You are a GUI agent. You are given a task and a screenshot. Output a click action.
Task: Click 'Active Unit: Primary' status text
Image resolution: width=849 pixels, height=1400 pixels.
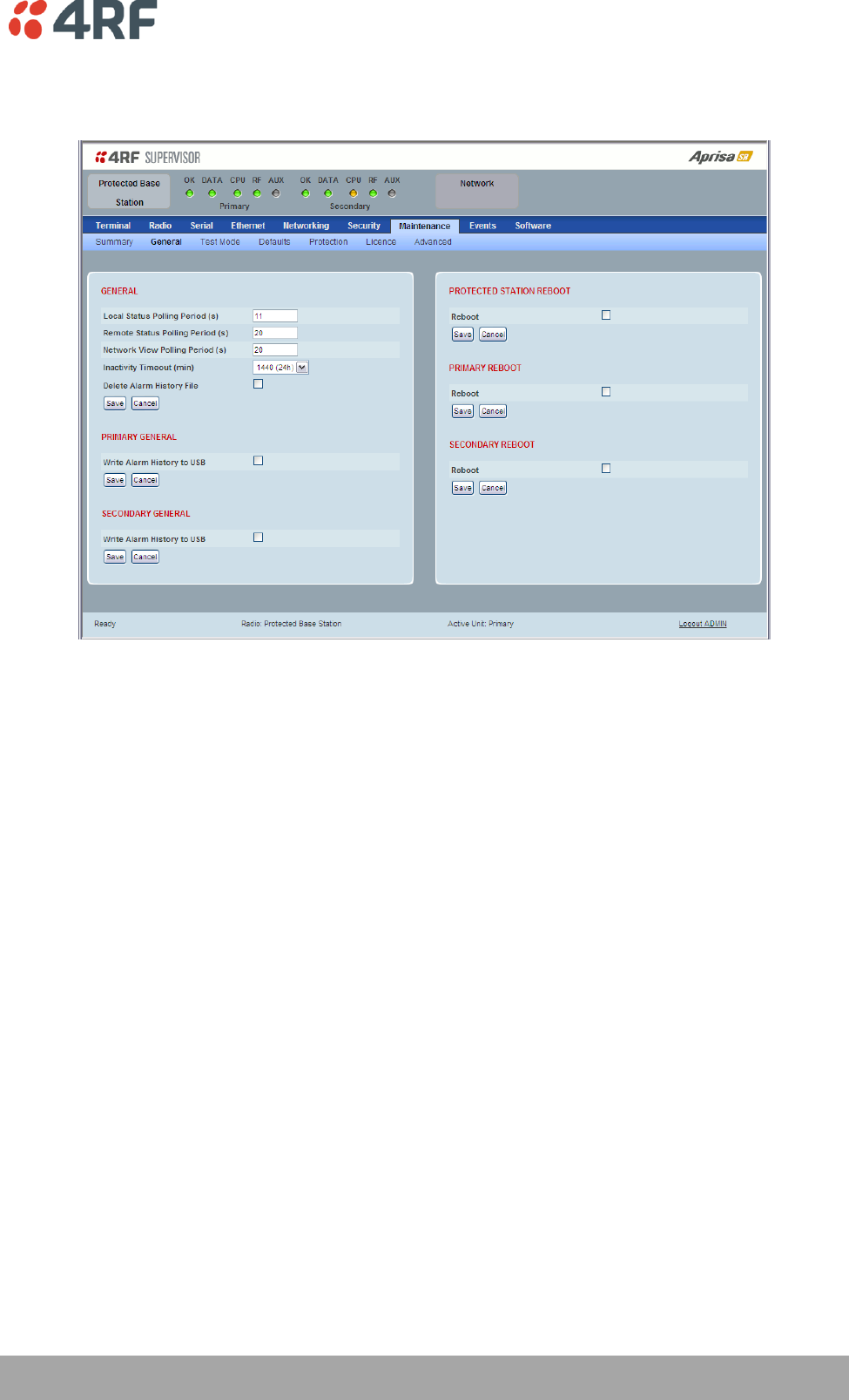[481, 624]
